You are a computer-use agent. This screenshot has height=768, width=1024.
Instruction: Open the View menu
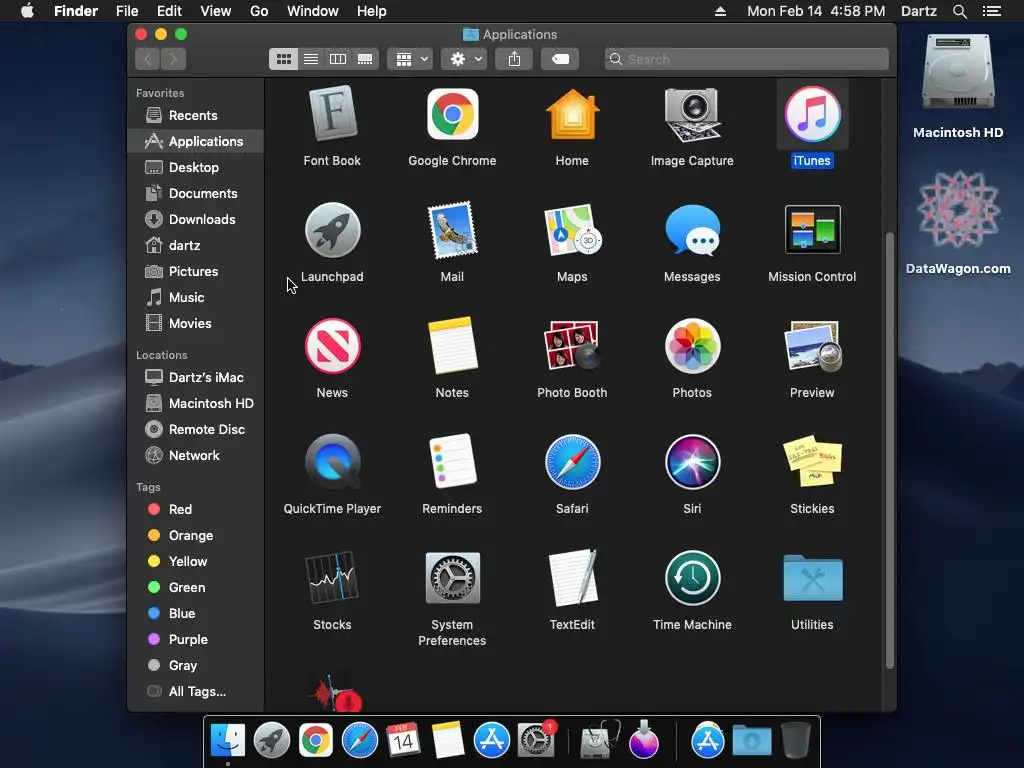coord(216,11)
